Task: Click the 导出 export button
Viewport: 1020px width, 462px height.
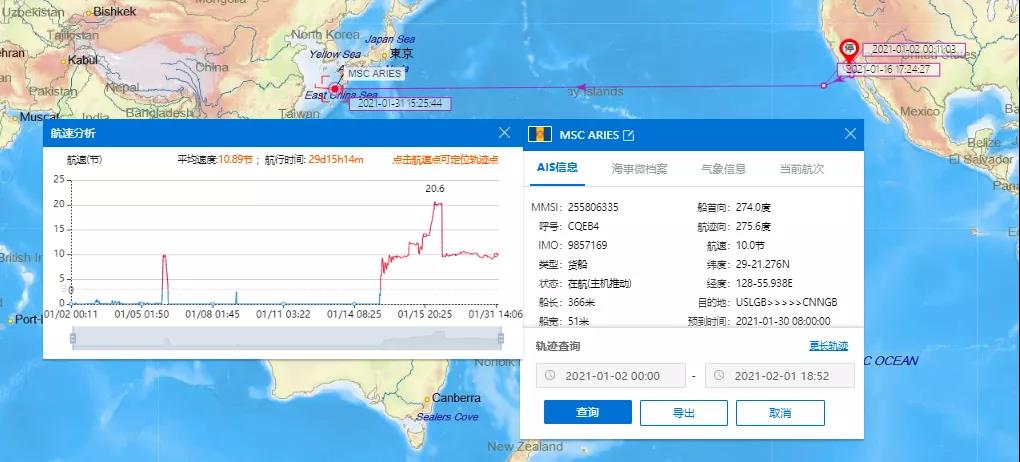Action: click(684, 413)
